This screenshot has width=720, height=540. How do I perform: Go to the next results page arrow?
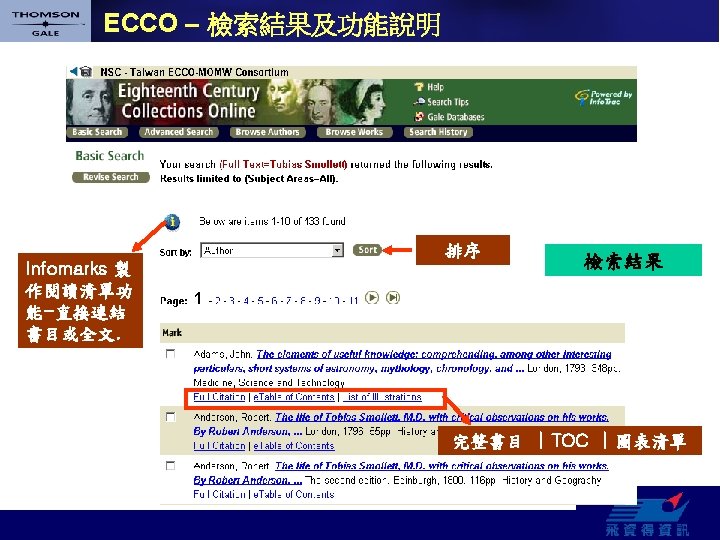pos(372,298)
